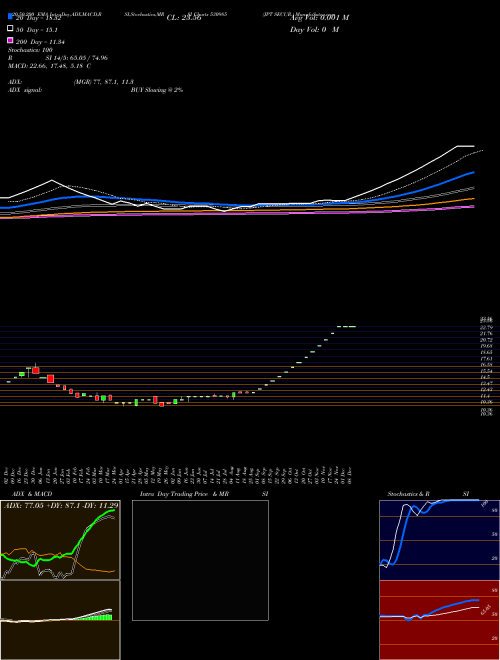Viewport: 500px width, 660px height.
Task: Click the 'Stochastics & R' panel title
Action: tap(409, 494)
